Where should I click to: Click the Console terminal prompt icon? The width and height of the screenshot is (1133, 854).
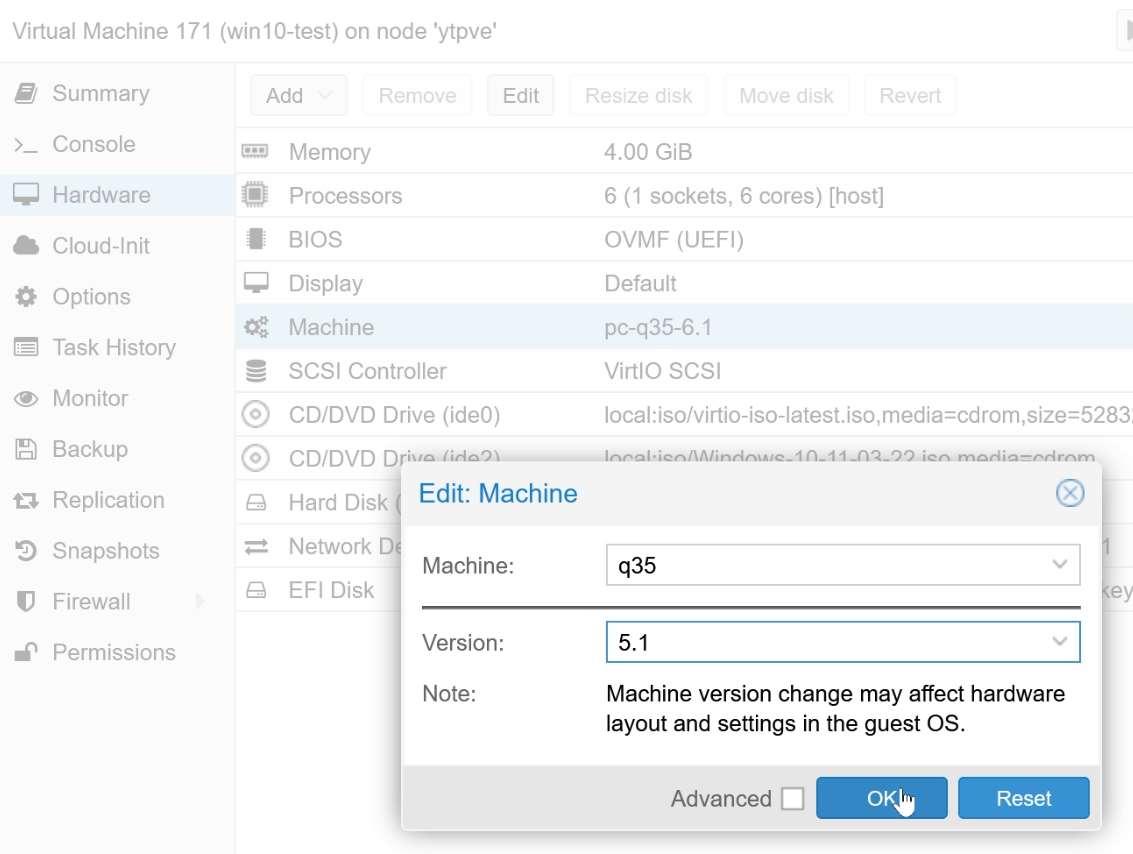pos(26,145)
